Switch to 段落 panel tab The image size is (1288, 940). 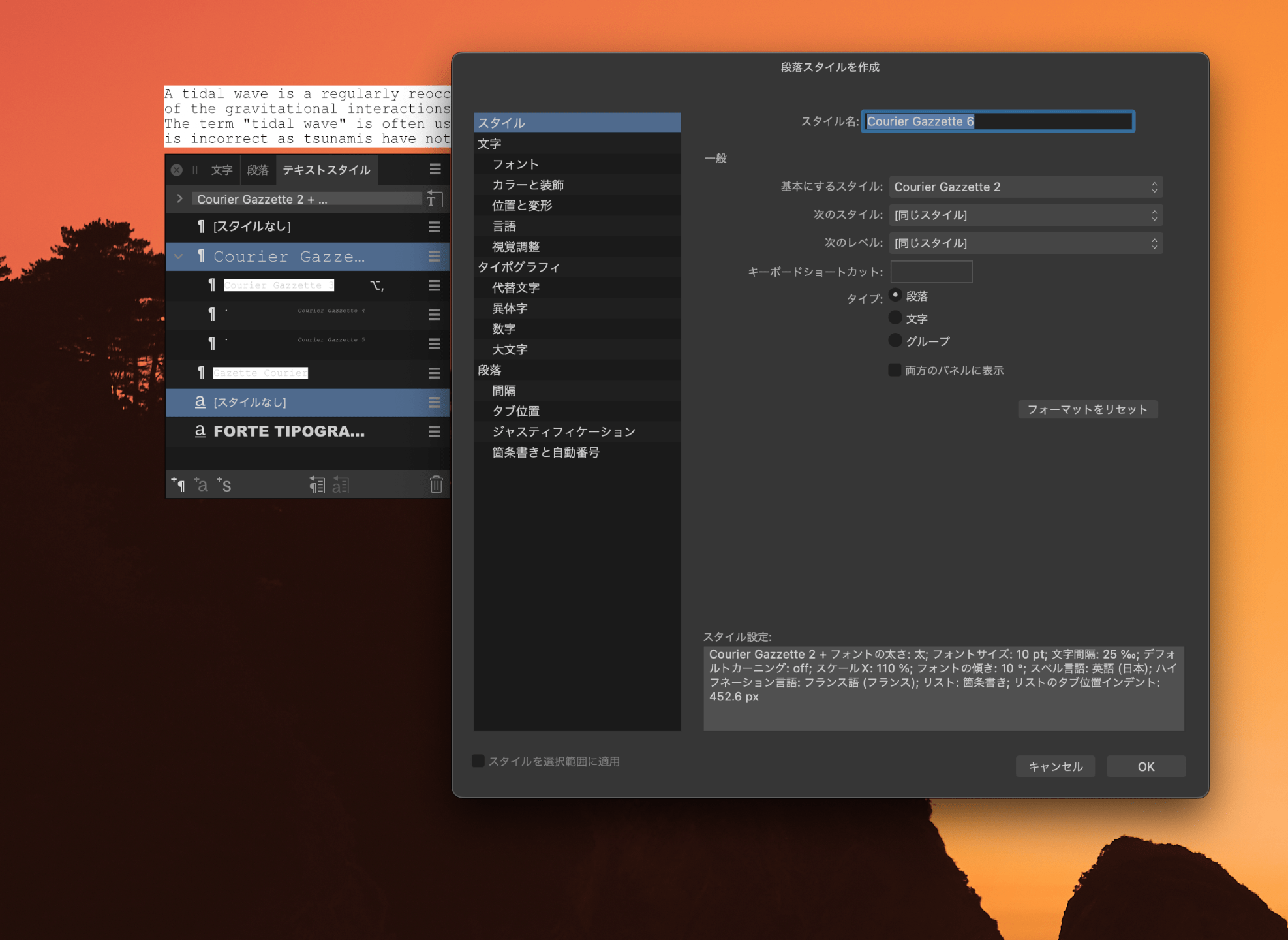258,170
